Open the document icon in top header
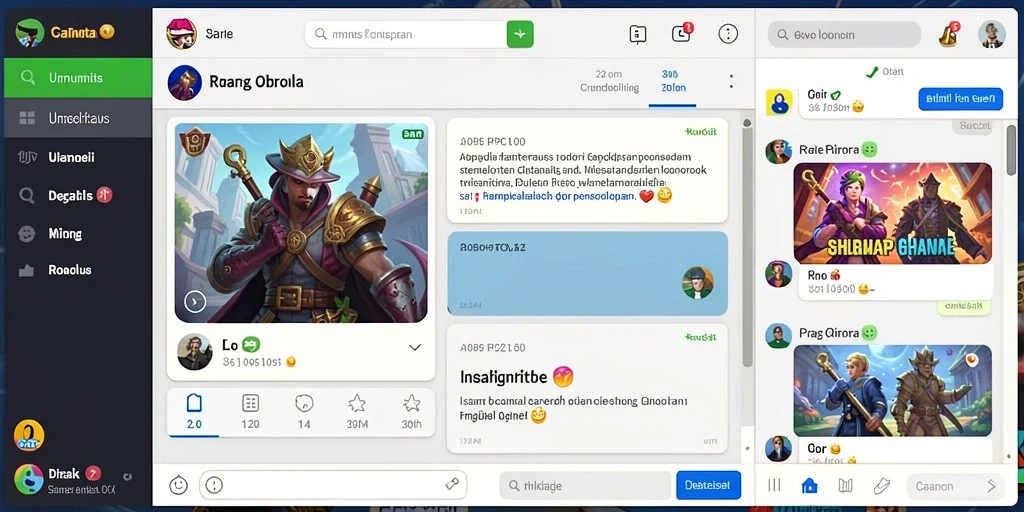This screenshot has width=1024, height=512. tap(637, 34)
